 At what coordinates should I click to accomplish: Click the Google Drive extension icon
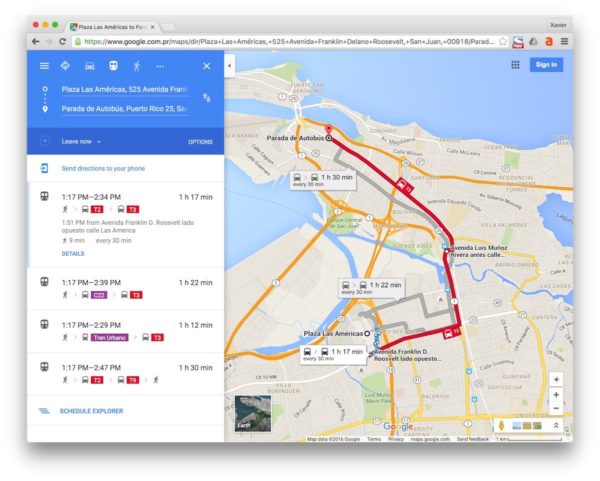point(533,42)
